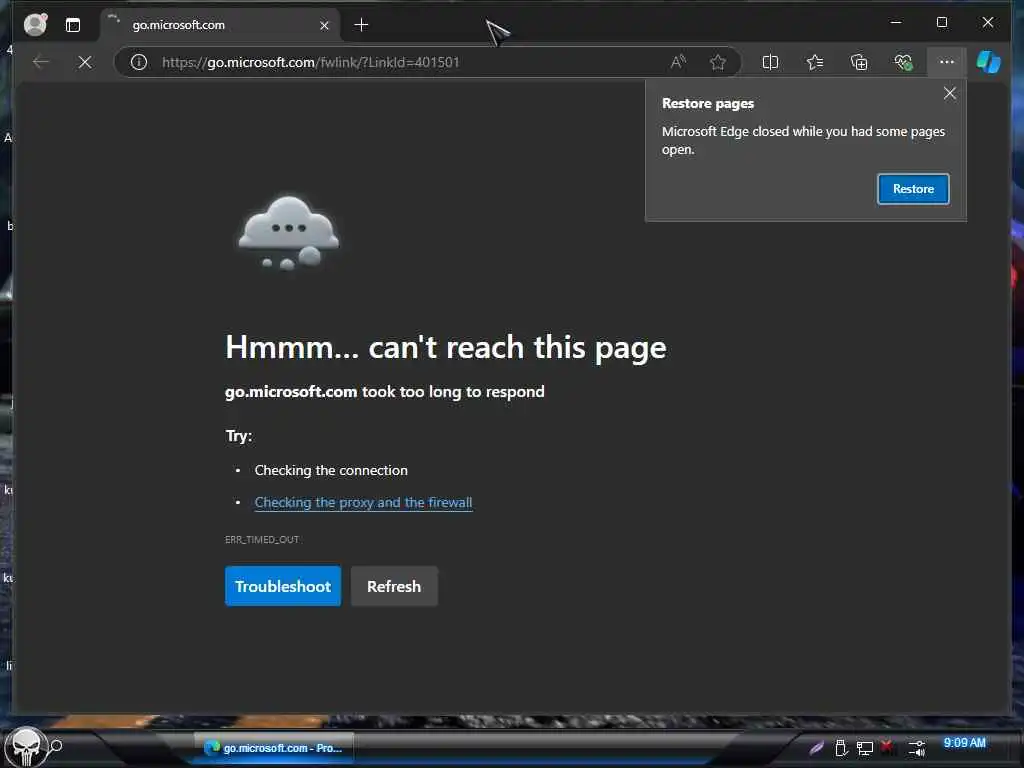Open the 9:09 AM clock

point(964,743)
